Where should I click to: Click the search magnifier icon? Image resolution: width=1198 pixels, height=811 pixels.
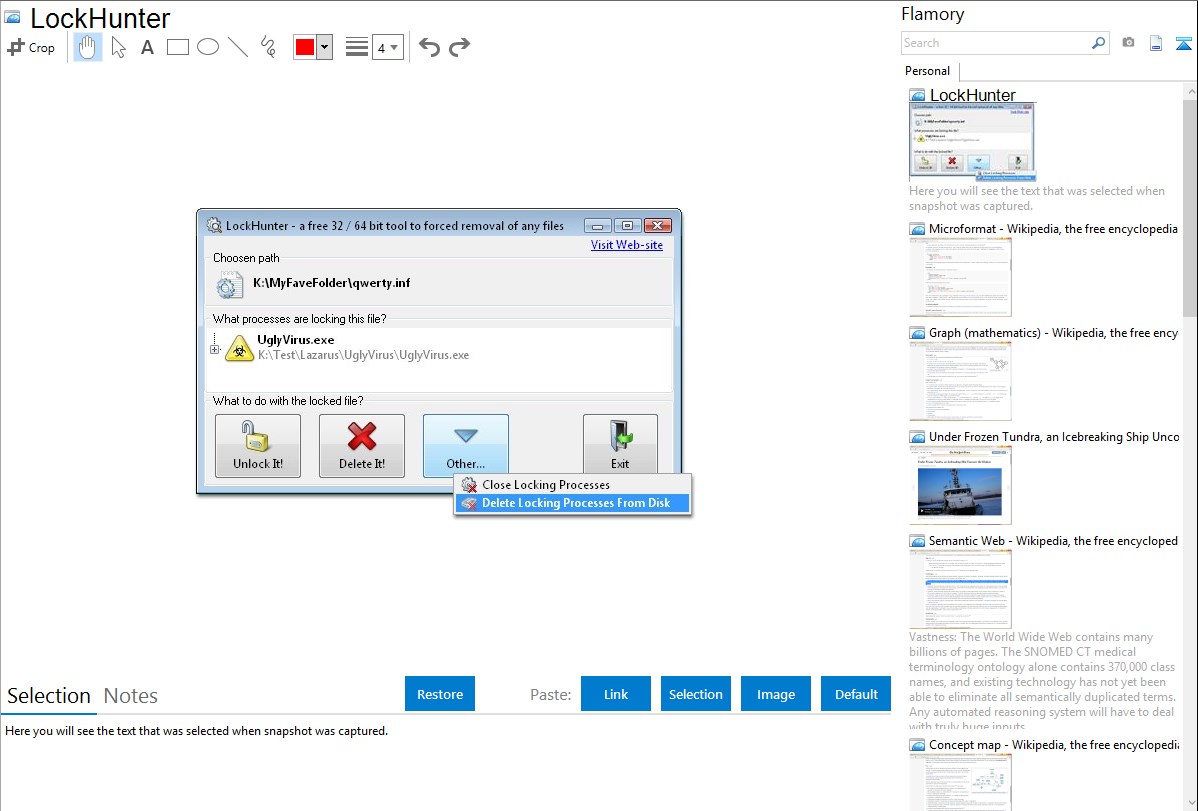pyautogui.click(x=1098, y=43)
